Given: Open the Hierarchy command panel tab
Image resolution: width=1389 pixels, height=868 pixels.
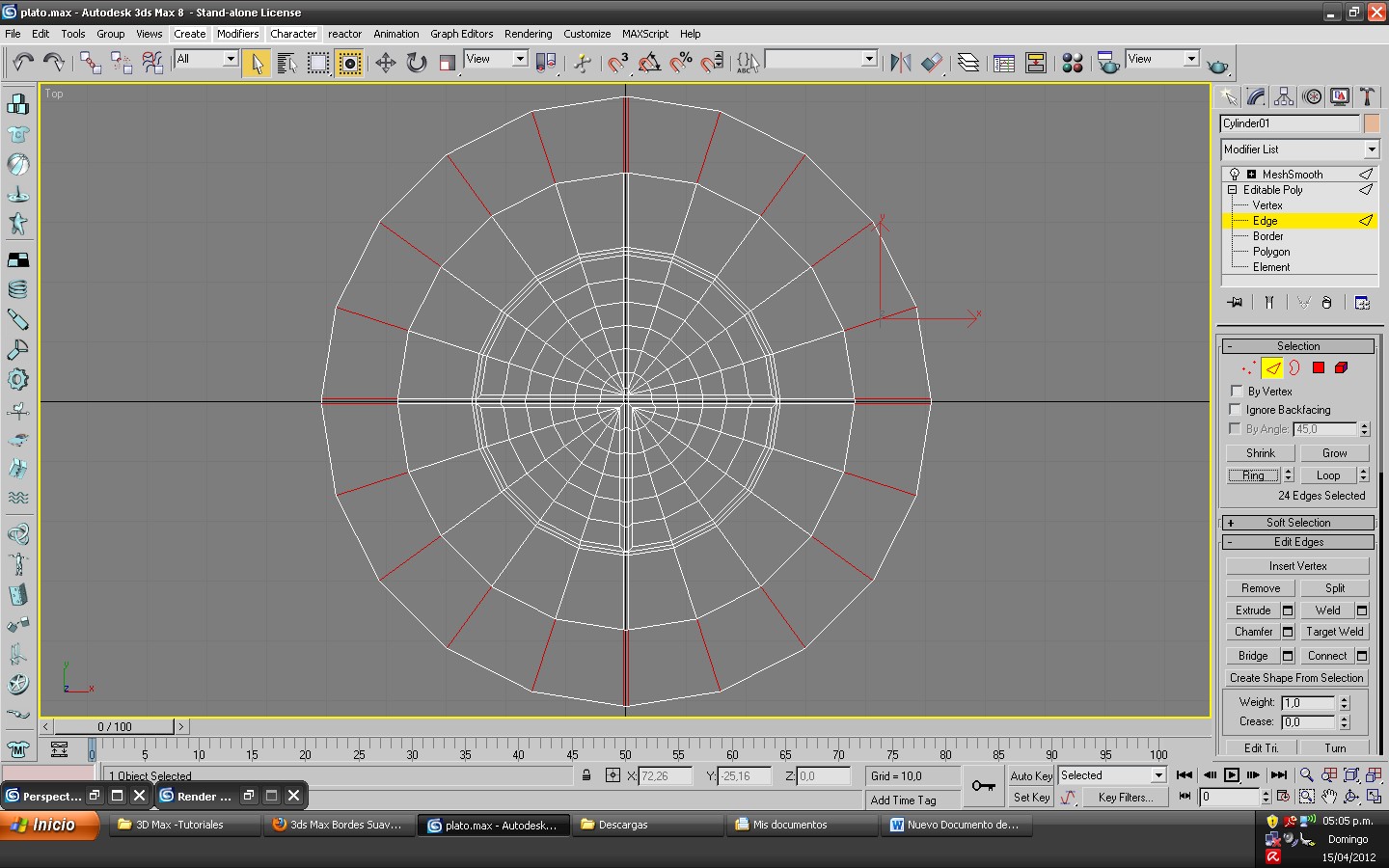Looking at the screenshot, I should (1284, 96).
